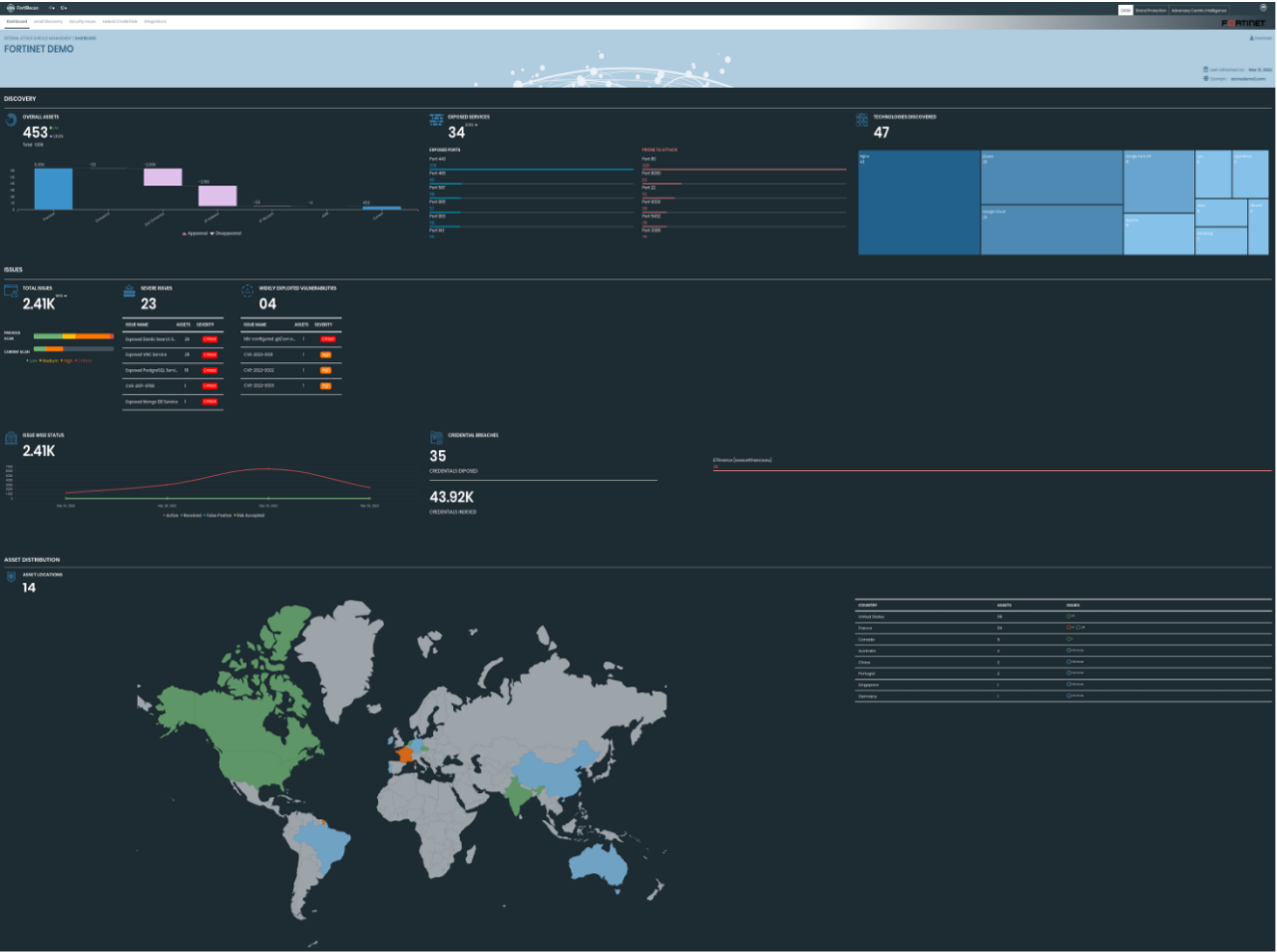This screenshot has width=1277, height=952.
Task: Toggle the Active series in status legend
Action: click(x=171, y=516)
